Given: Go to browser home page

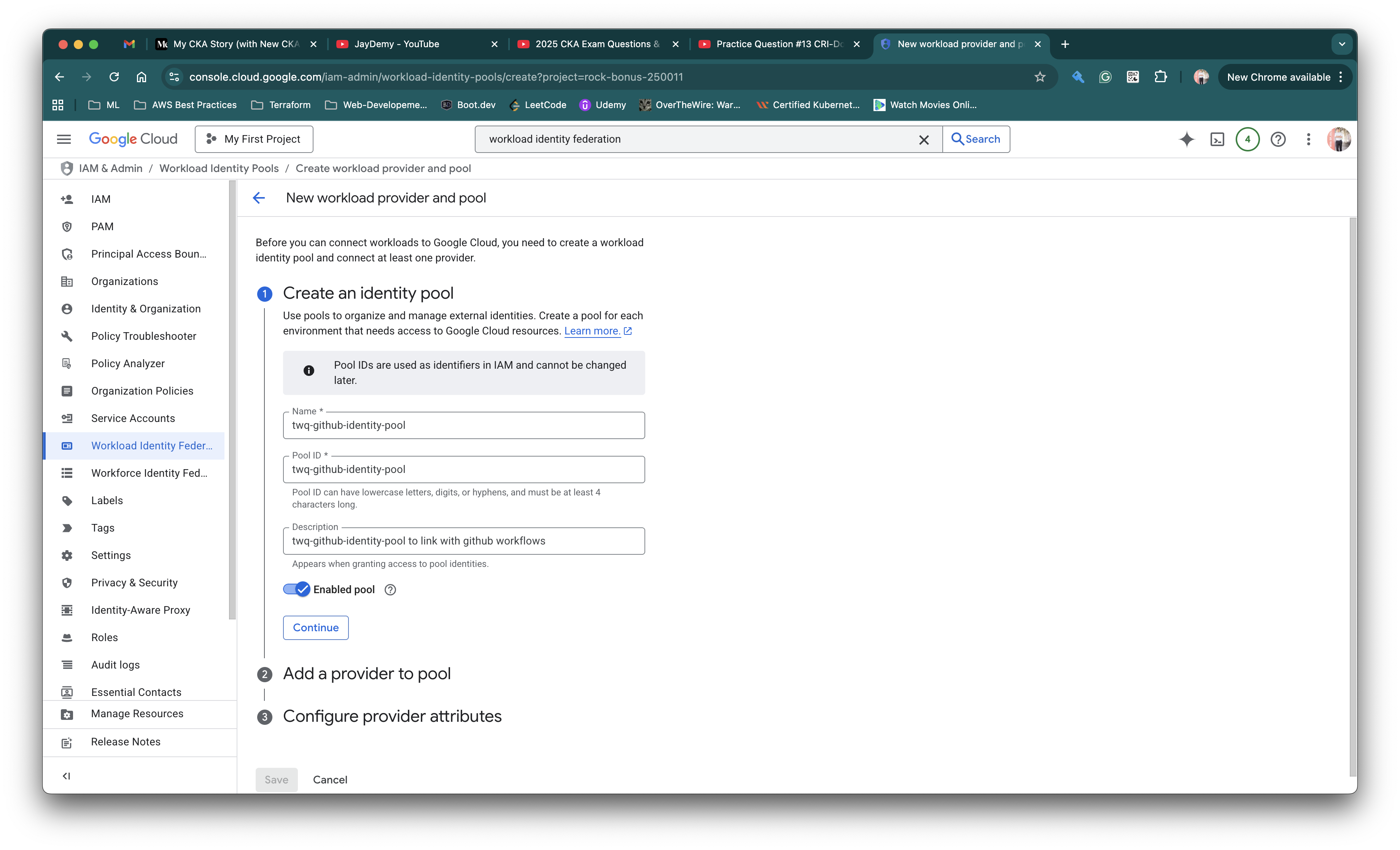Looking at the screenshot, I should pyautogui.click(x=142, y=77).
